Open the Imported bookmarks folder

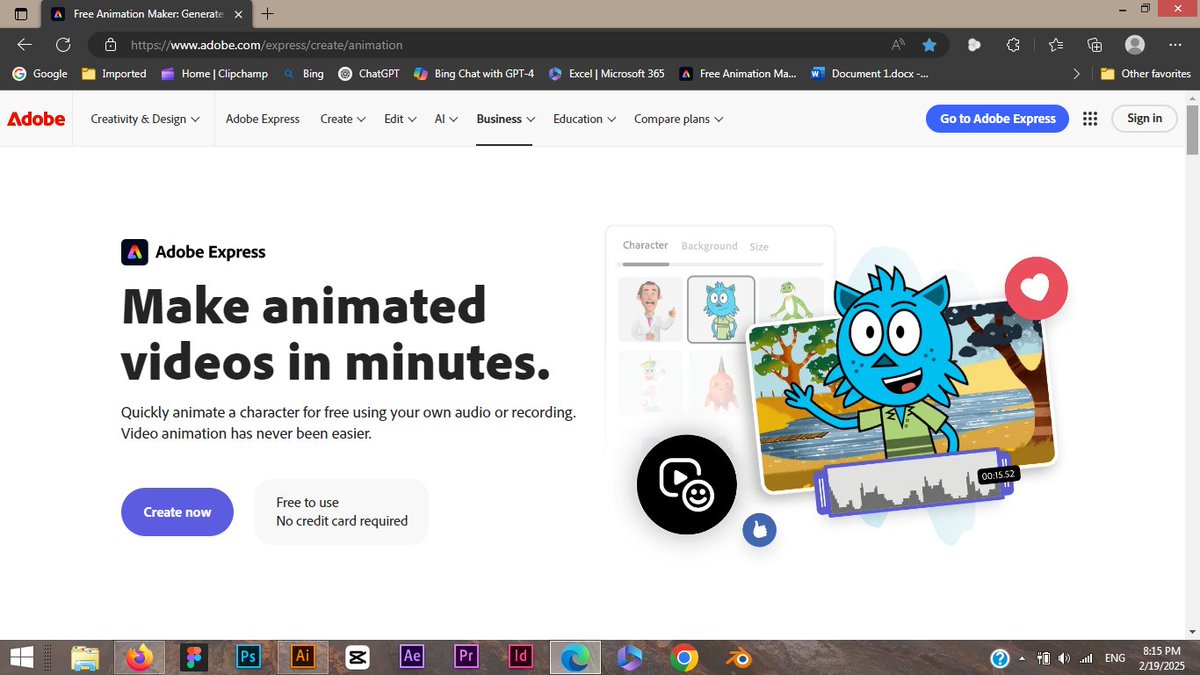click(x=114, y=73)
